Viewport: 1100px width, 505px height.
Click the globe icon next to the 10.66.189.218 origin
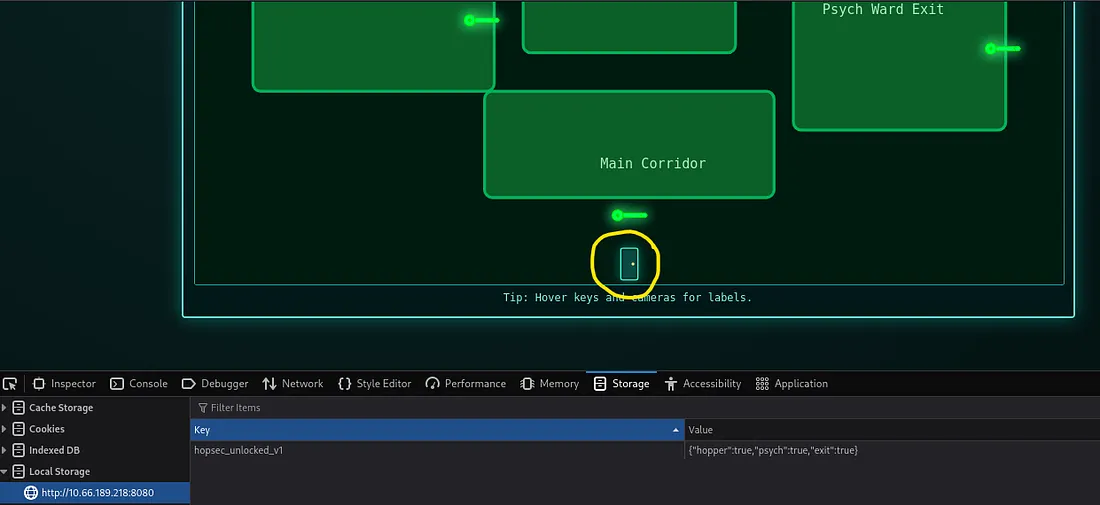[30, 493]
